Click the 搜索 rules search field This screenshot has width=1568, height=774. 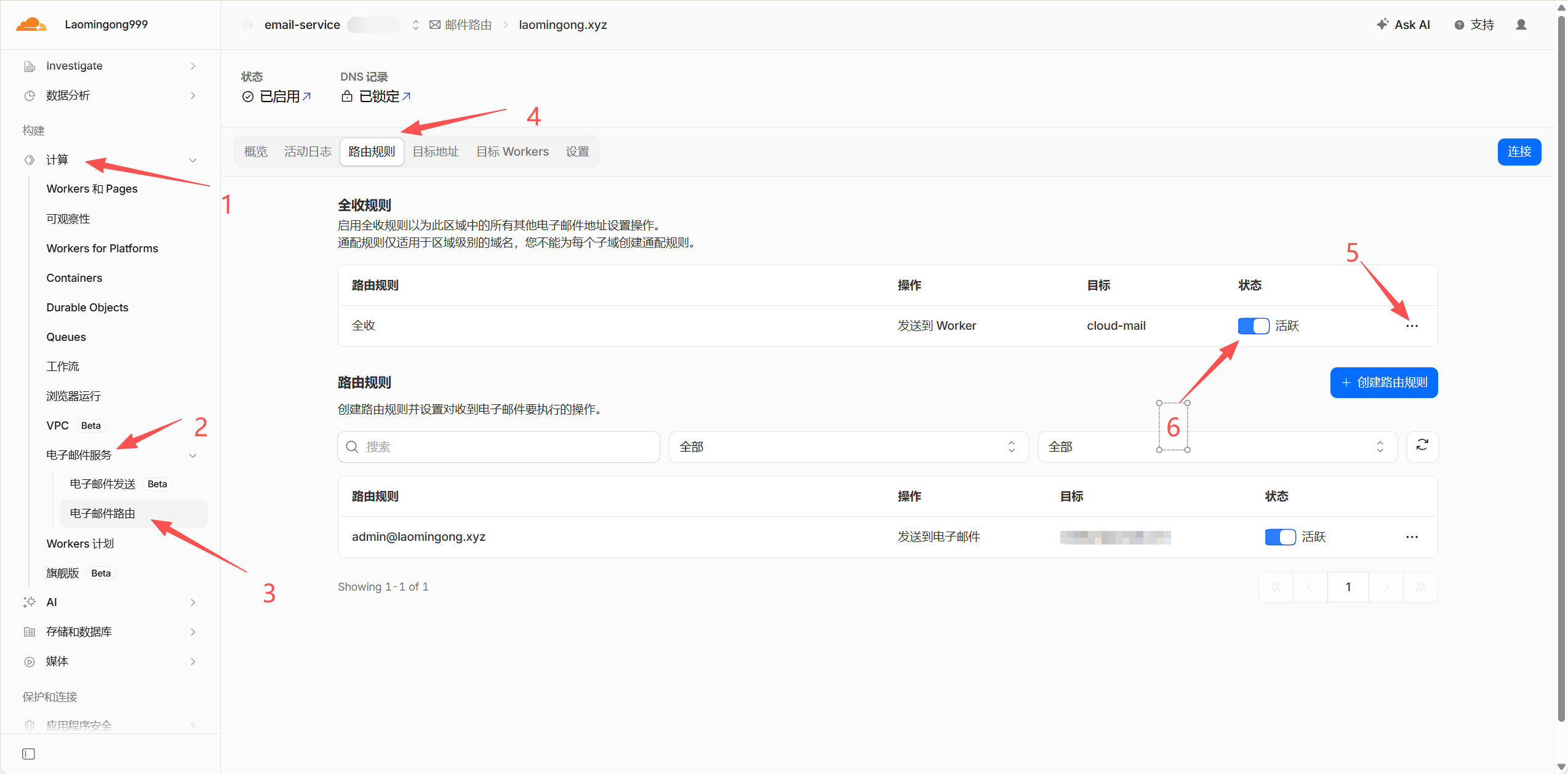tap(498, 447)
